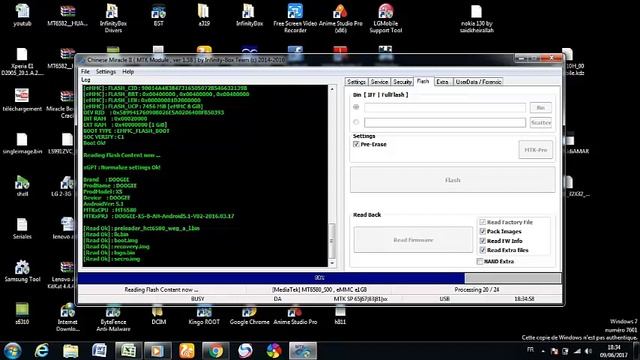Open the Settings menu in menu bar
Screen dimensions: 640x360
106,71
